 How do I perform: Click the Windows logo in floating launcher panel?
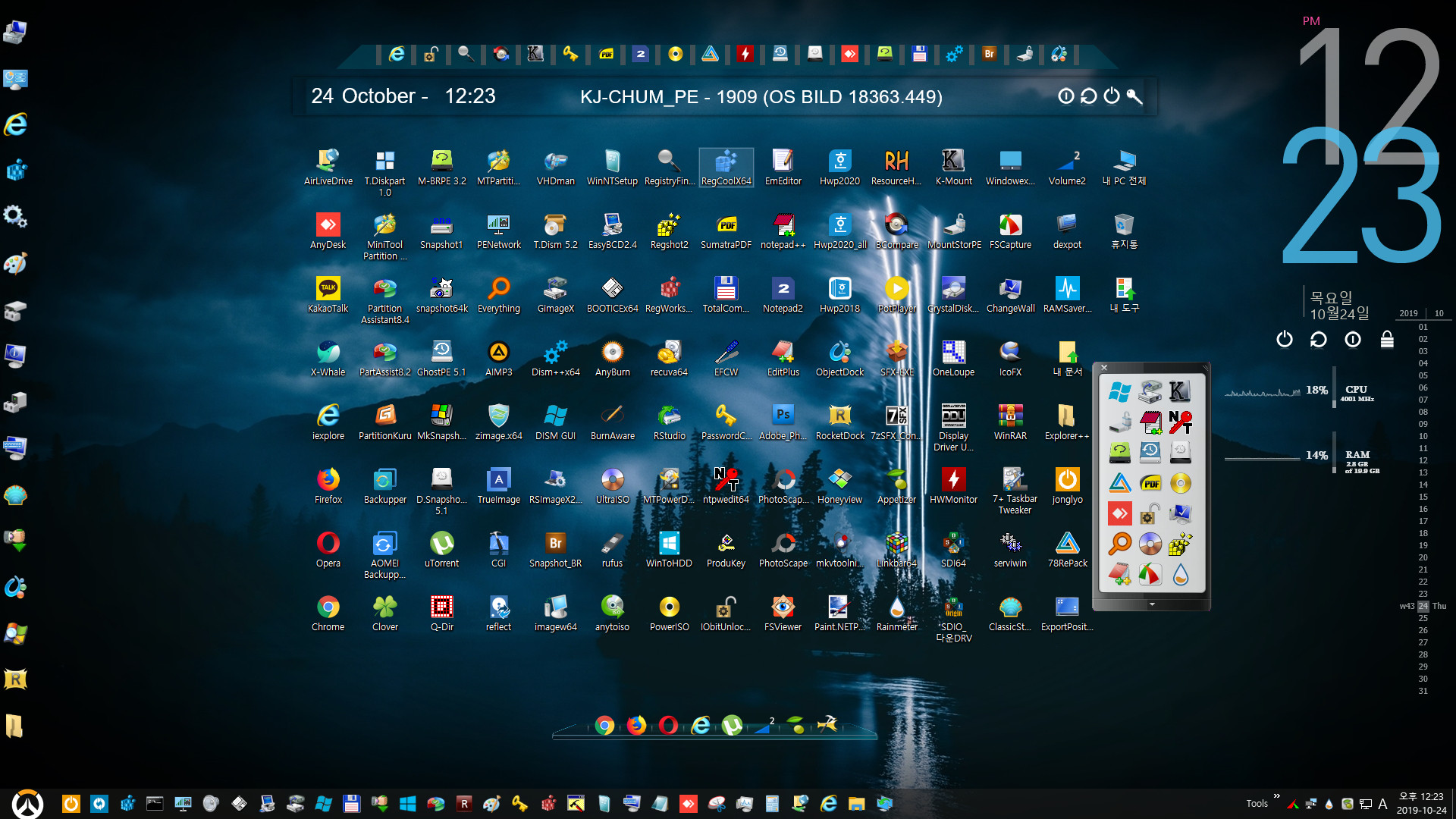(1119, 392)
